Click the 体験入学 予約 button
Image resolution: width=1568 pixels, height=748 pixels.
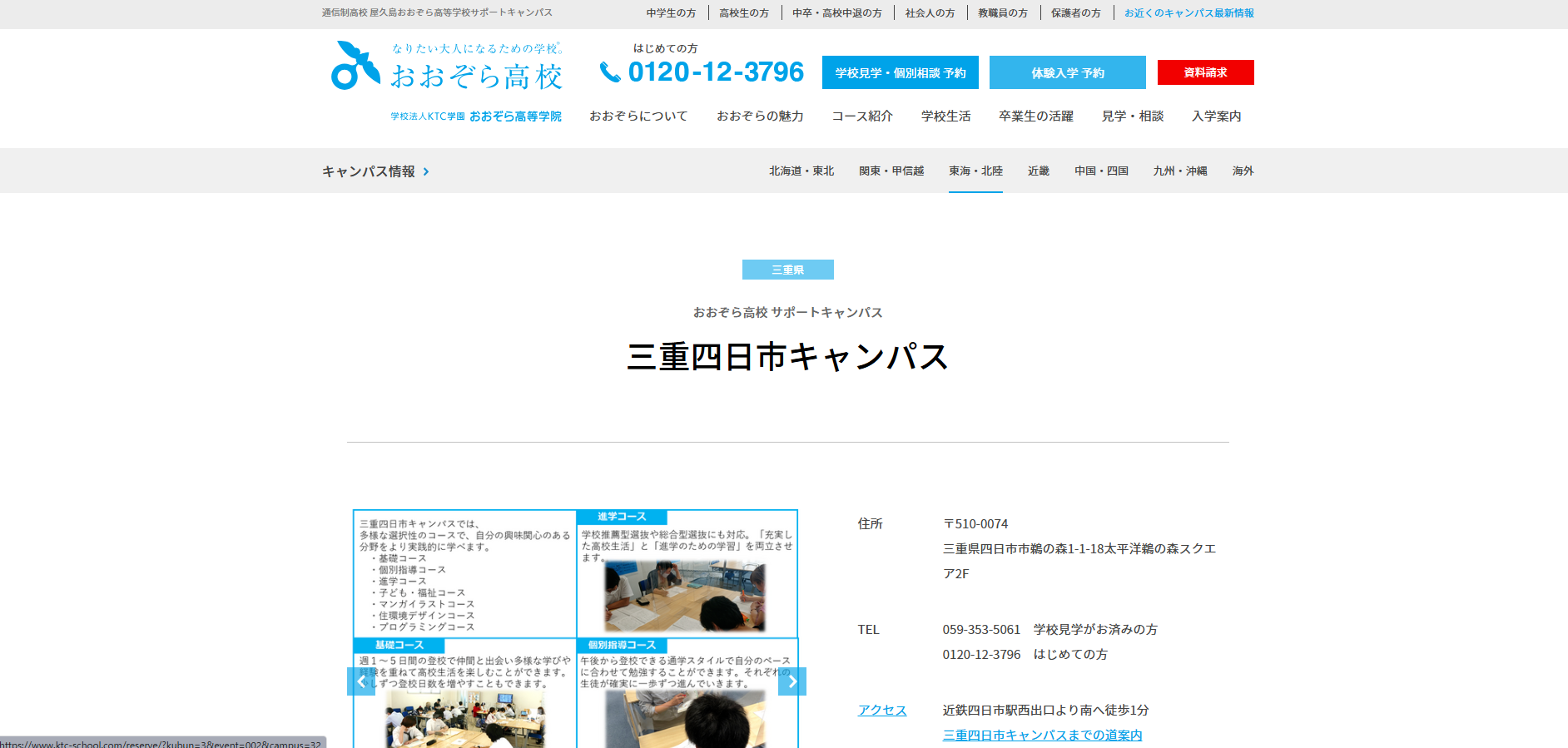pyautogui.click(x=1068, y=72)
